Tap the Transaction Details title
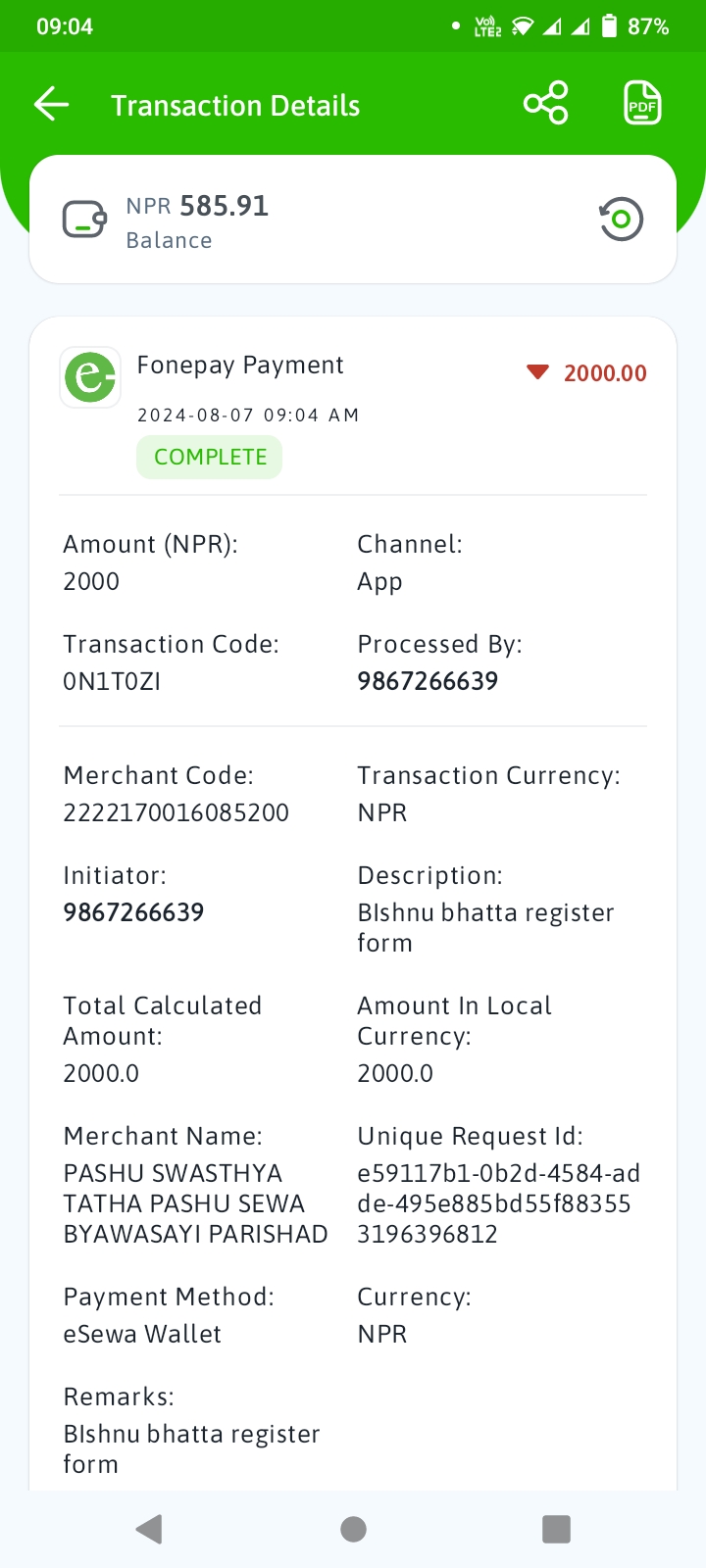This screenshot has width=706, height=1568. [x=235, y=105]
